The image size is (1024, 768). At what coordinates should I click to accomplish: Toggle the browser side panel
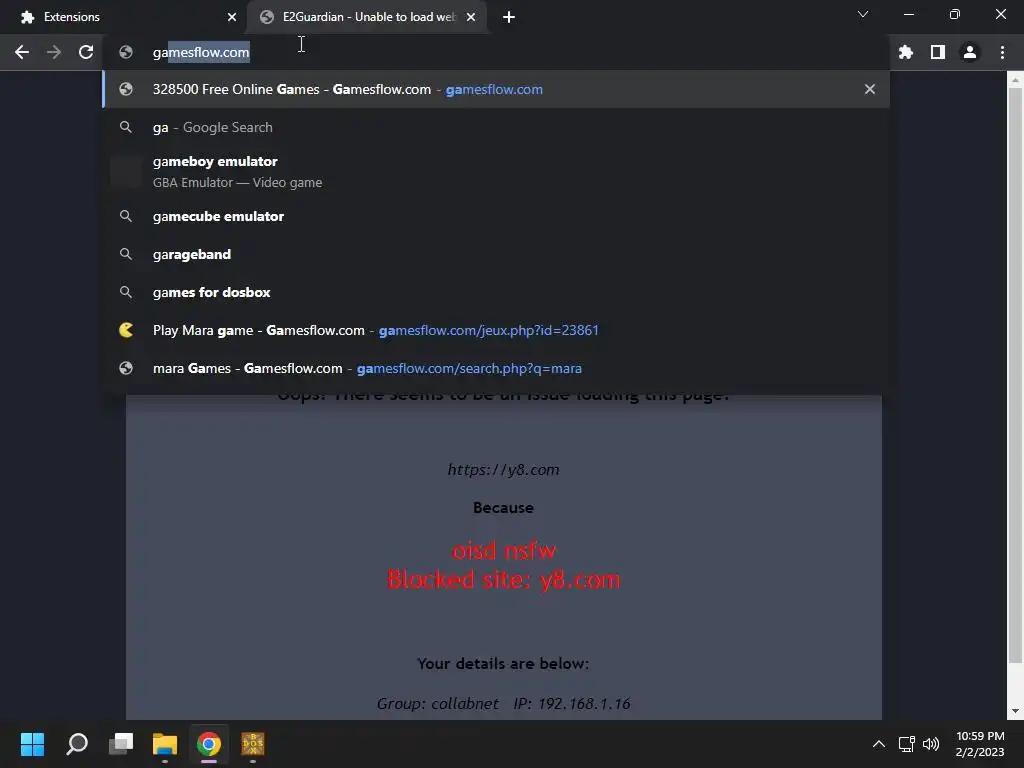(938, 52)
